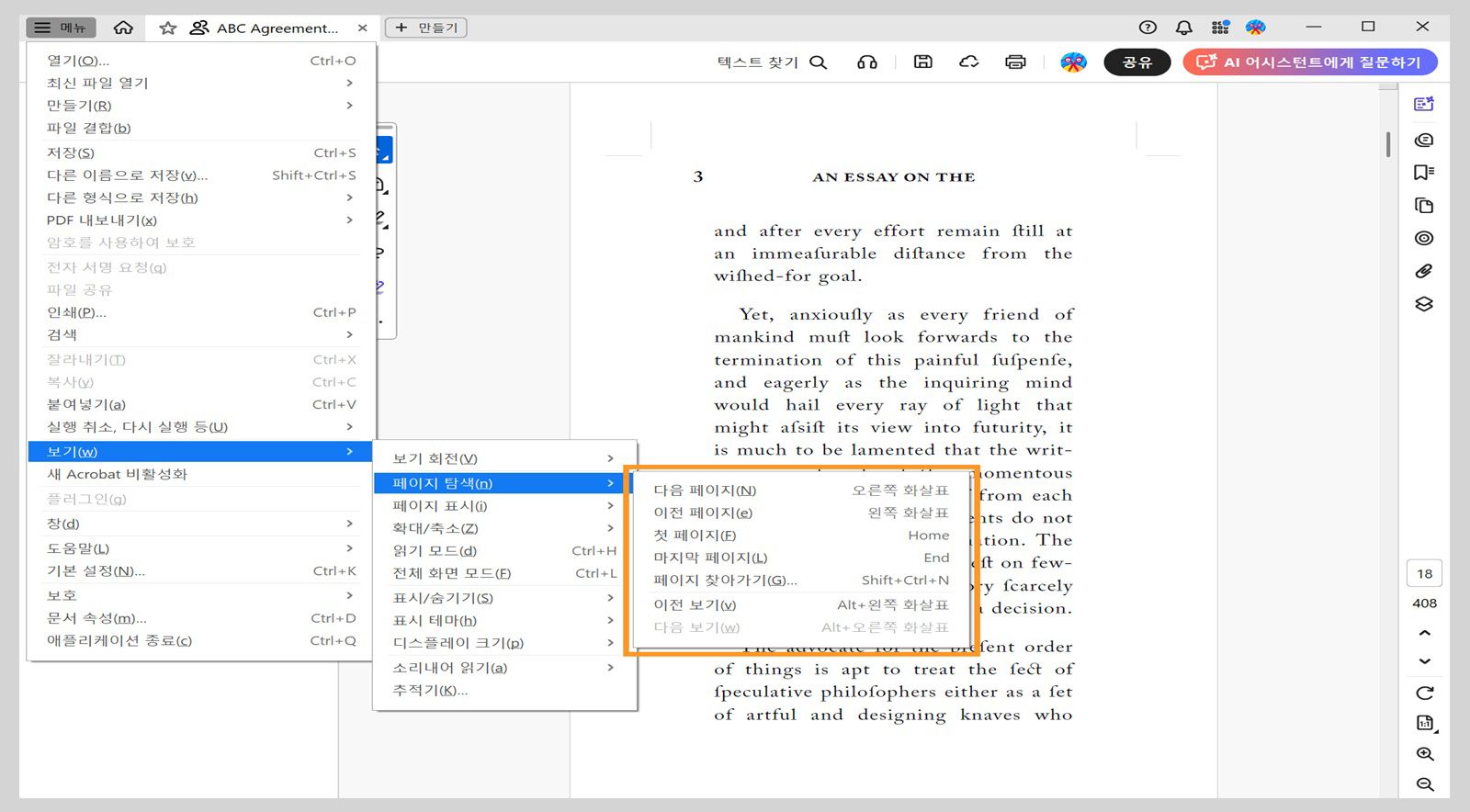Expand 다른 형식으로 저장(h) submenu

(201, 197)
